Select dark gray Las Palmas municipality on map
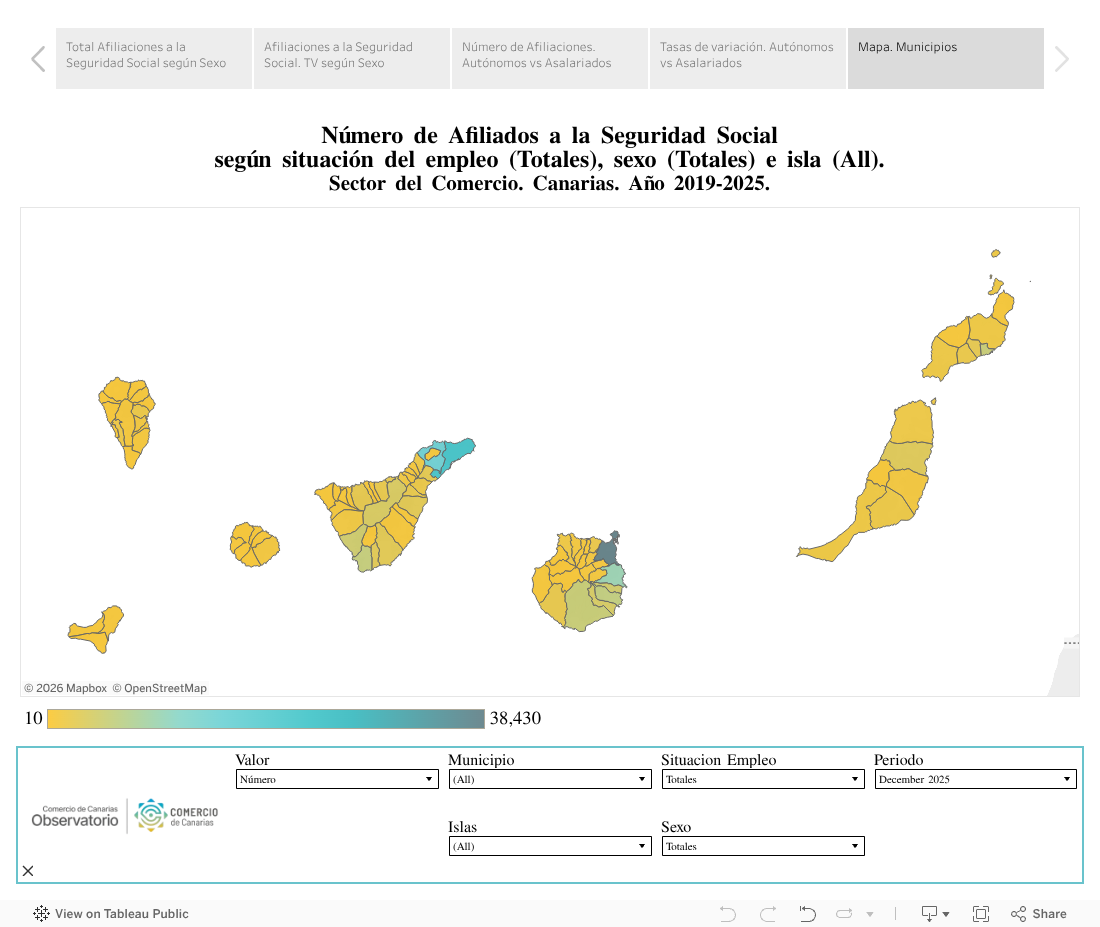The height and width of the screenshot is (927, 1100). click(x=607, y=553)
